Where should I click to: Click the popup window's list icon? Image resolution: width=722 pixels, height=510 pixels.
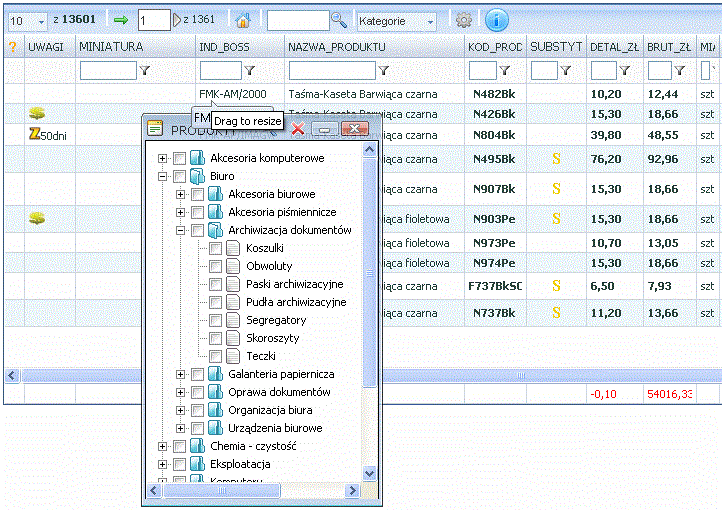[155, 128]
